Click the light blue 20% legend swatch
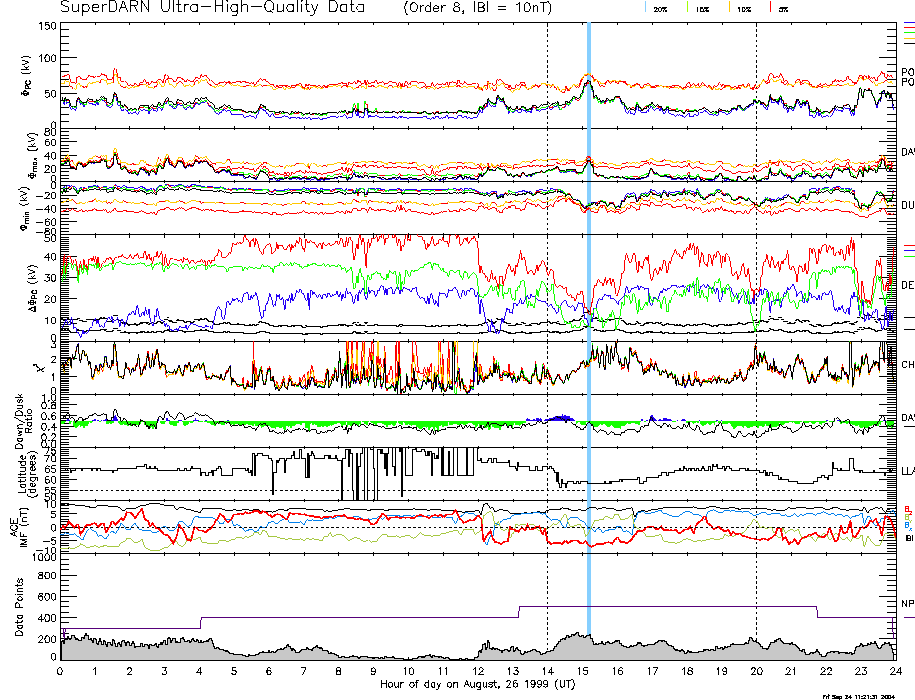915x700 pixels. [645, 8]
